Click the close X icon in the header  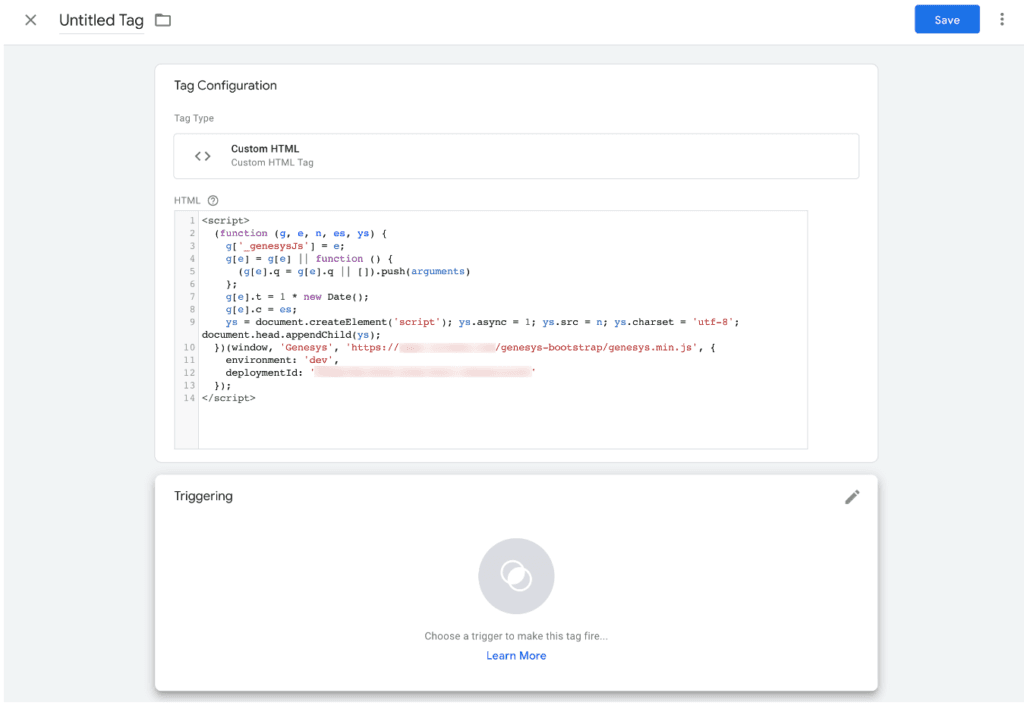point(30,20)
